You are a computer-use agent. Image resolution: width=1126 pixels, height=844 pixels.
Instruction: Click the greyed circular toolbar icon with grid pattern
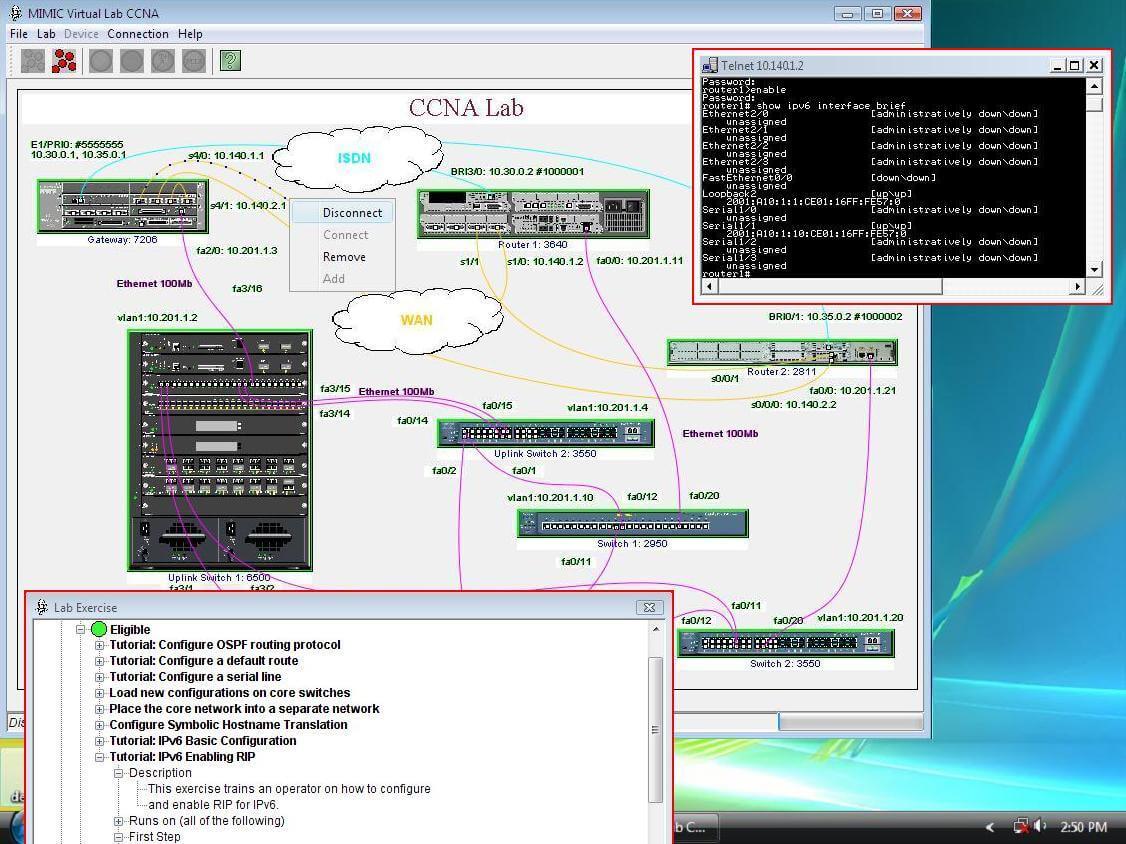(x=194, y=61)
